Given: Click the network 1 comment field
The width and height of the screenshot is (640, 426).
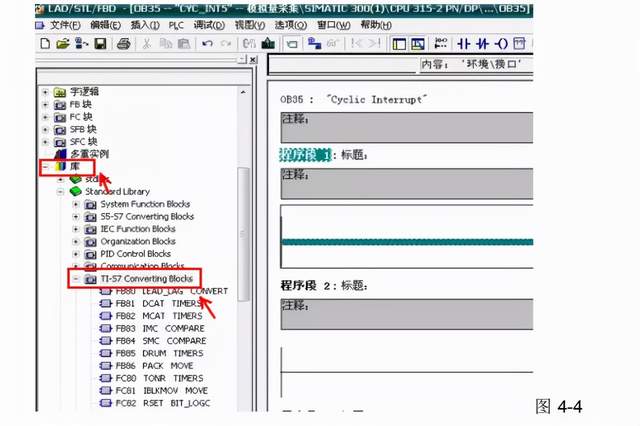Looking at the screenshot, I should 407,184.
